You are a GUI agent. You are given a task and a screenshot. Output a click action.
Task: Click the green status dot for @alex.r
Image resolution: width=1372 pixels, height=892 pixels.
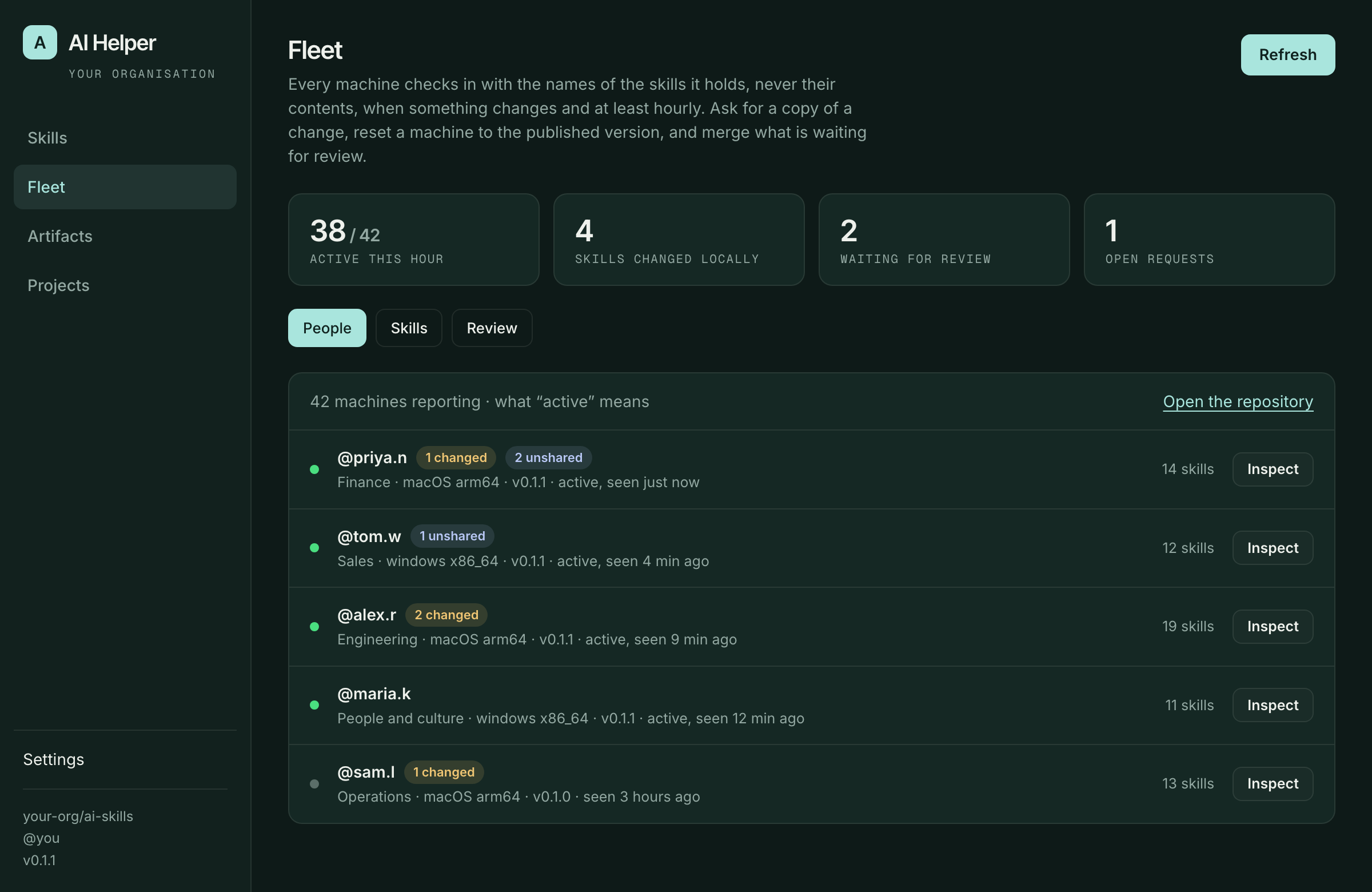314,626
